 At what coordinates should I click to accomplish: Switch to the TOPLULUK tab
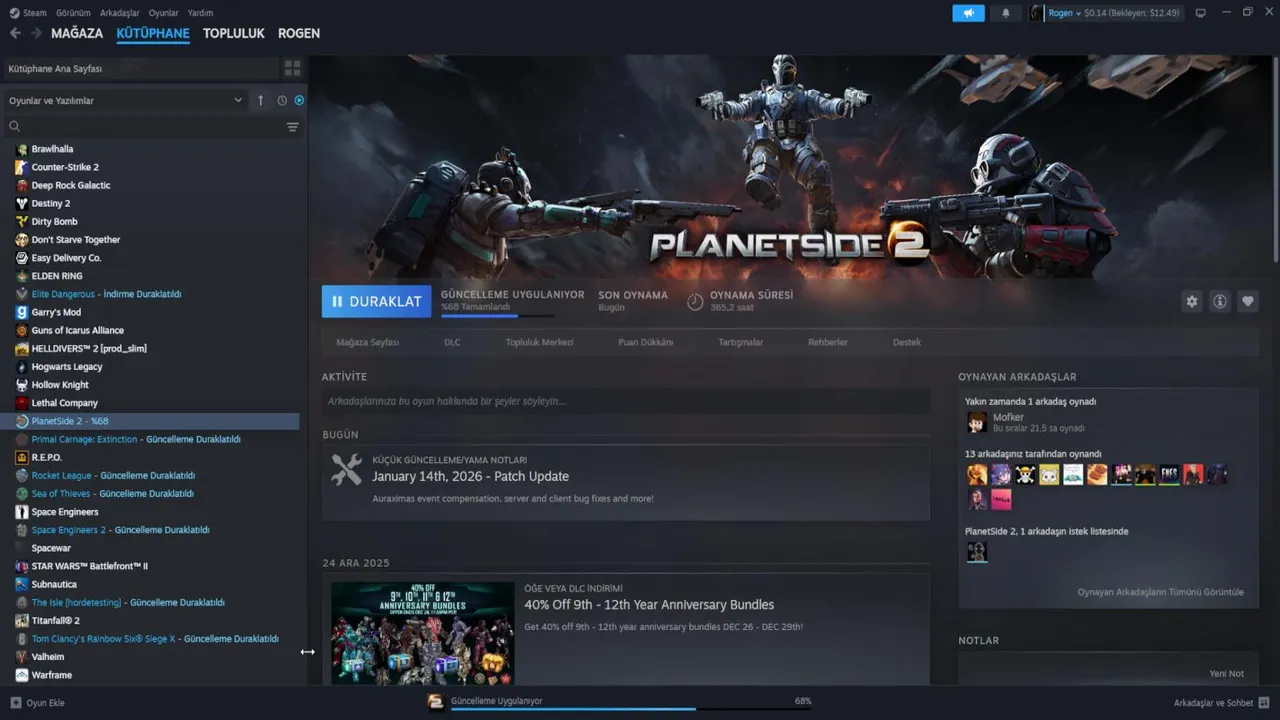click(x=234, y=33)
